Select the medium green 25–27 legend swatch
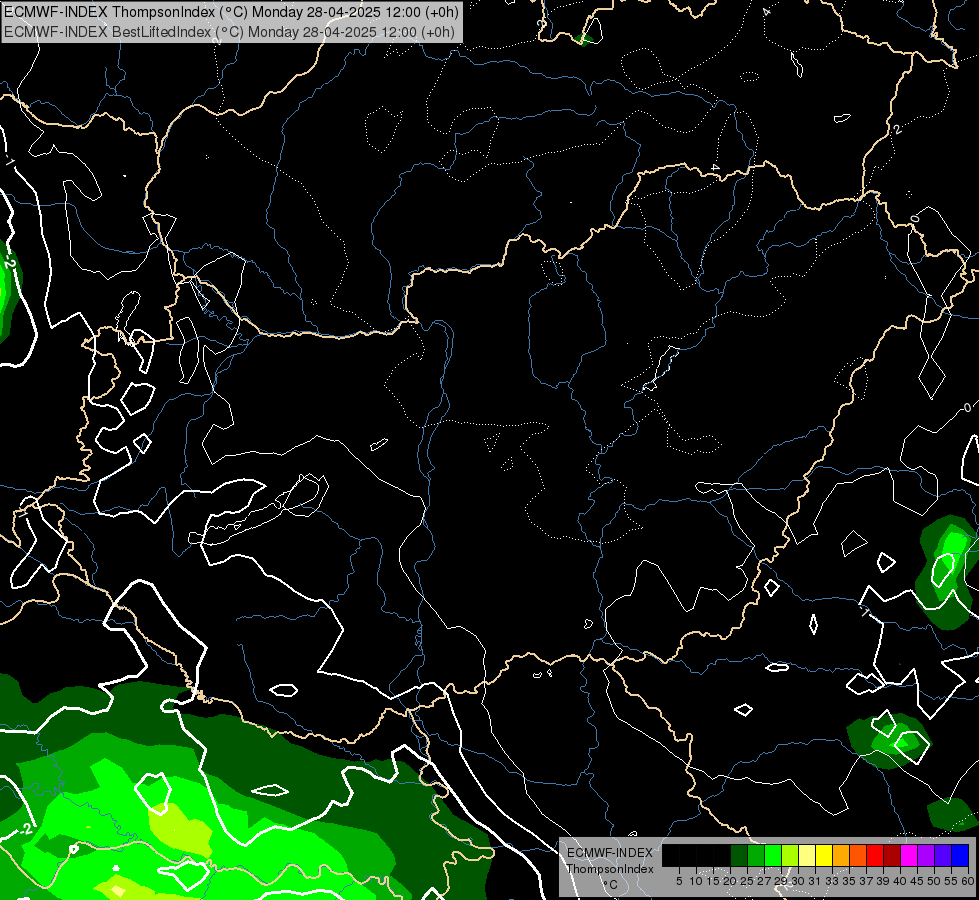Image resolution: width=979 pixels, height=900 pixels. [755, 855]
